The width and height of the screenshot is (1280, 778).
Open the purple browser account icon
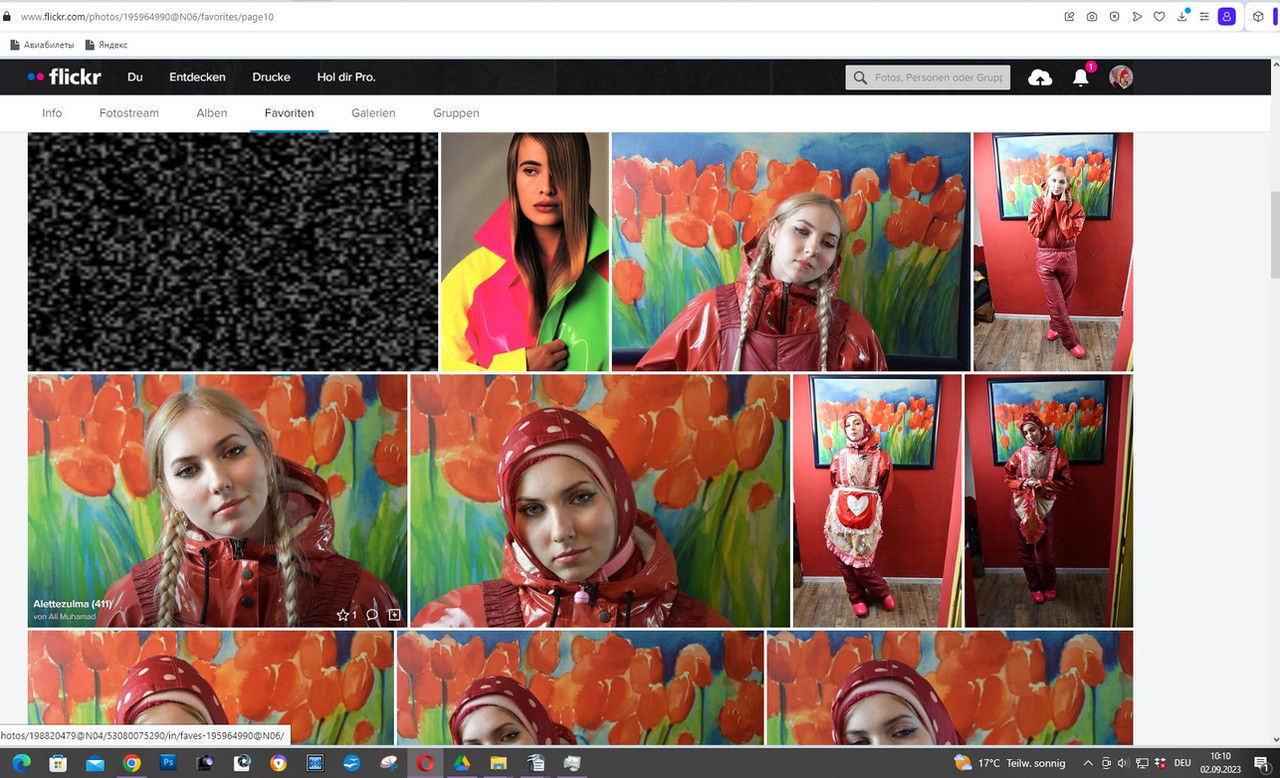[1227, 17]
